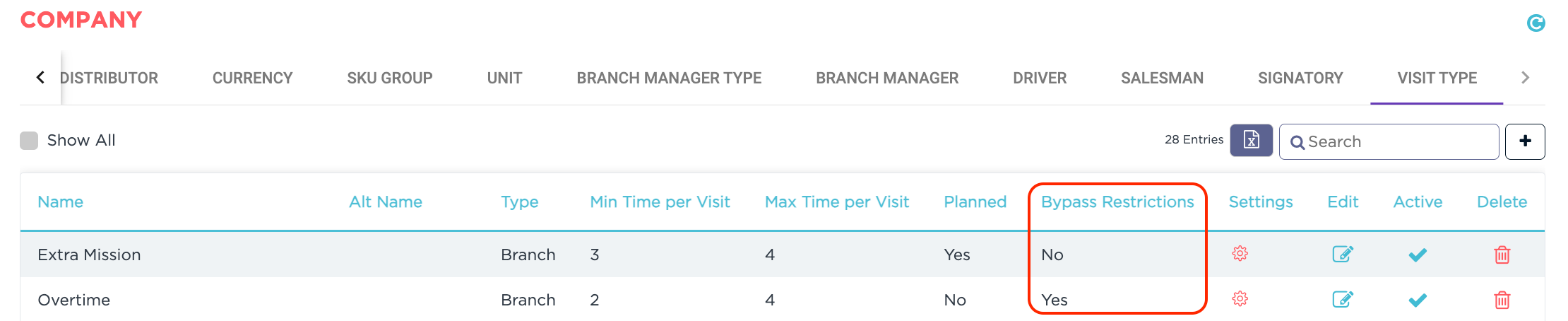Open settings gear for Extra Mission

pos(1240,254)
